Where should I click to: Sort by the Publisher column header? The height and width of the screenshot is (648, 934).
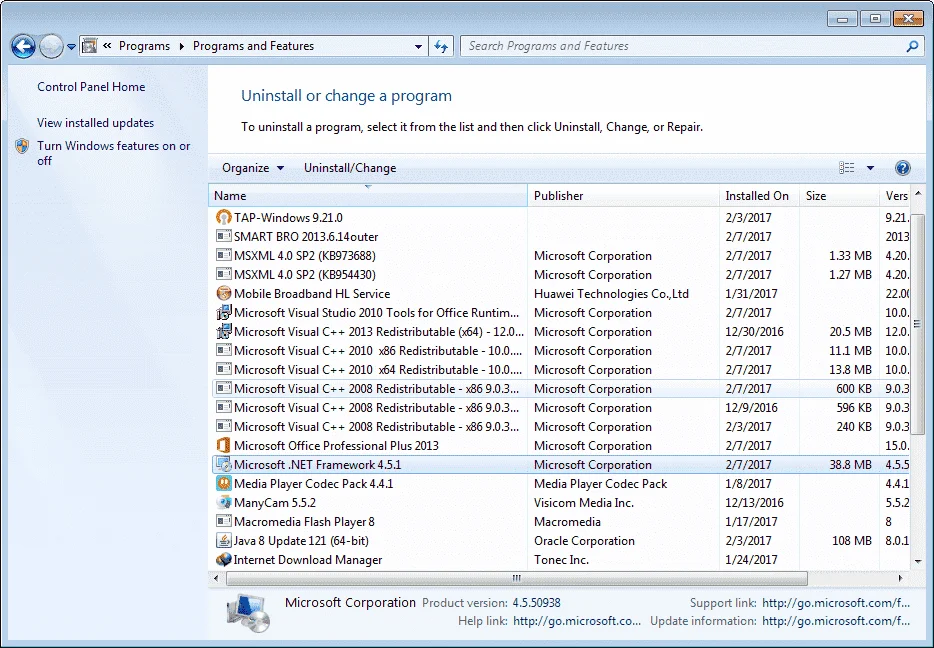point(623,195)
